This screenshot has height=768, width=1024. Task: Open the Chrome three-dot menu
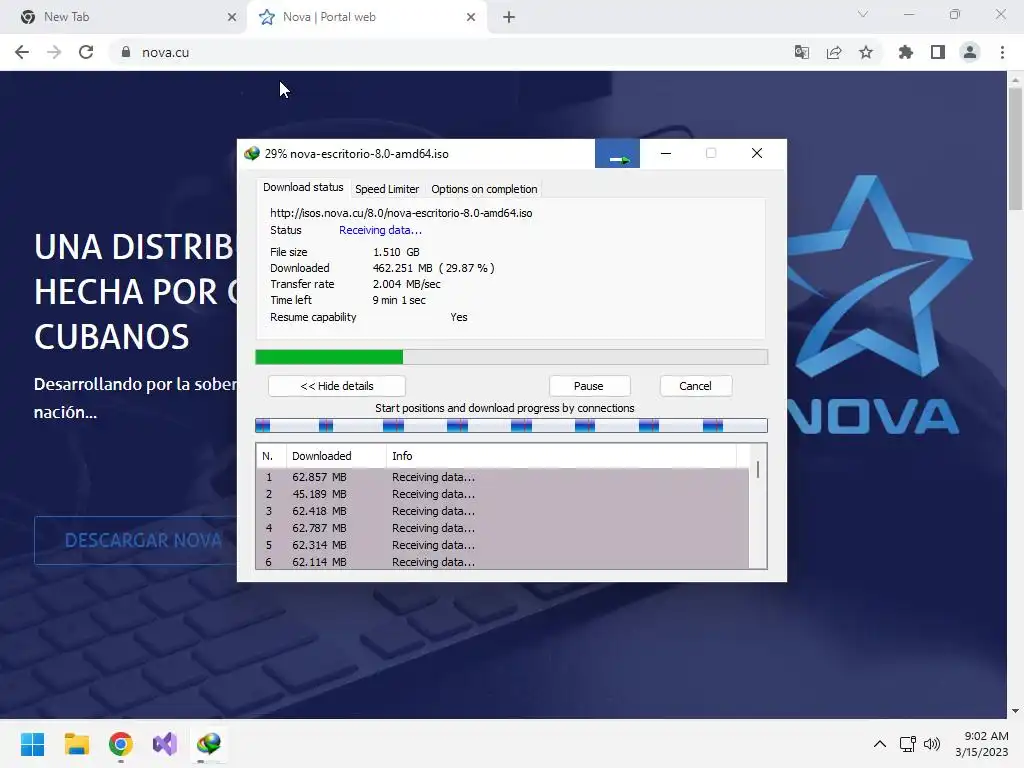pos(1002,52)
